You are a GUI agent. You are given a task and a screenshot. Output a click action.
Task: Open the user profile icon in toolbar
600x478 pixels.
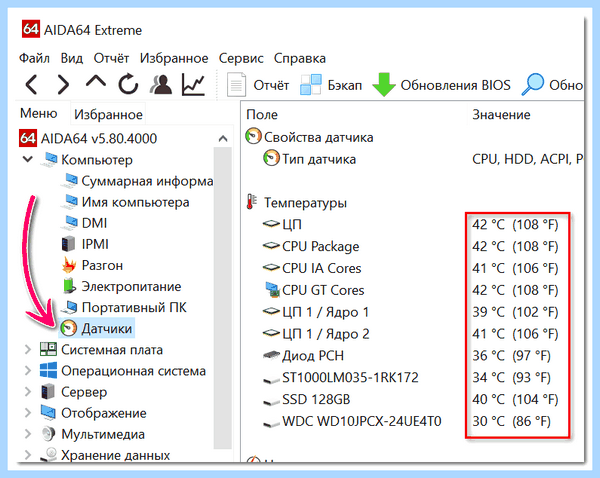pos(161,85)
